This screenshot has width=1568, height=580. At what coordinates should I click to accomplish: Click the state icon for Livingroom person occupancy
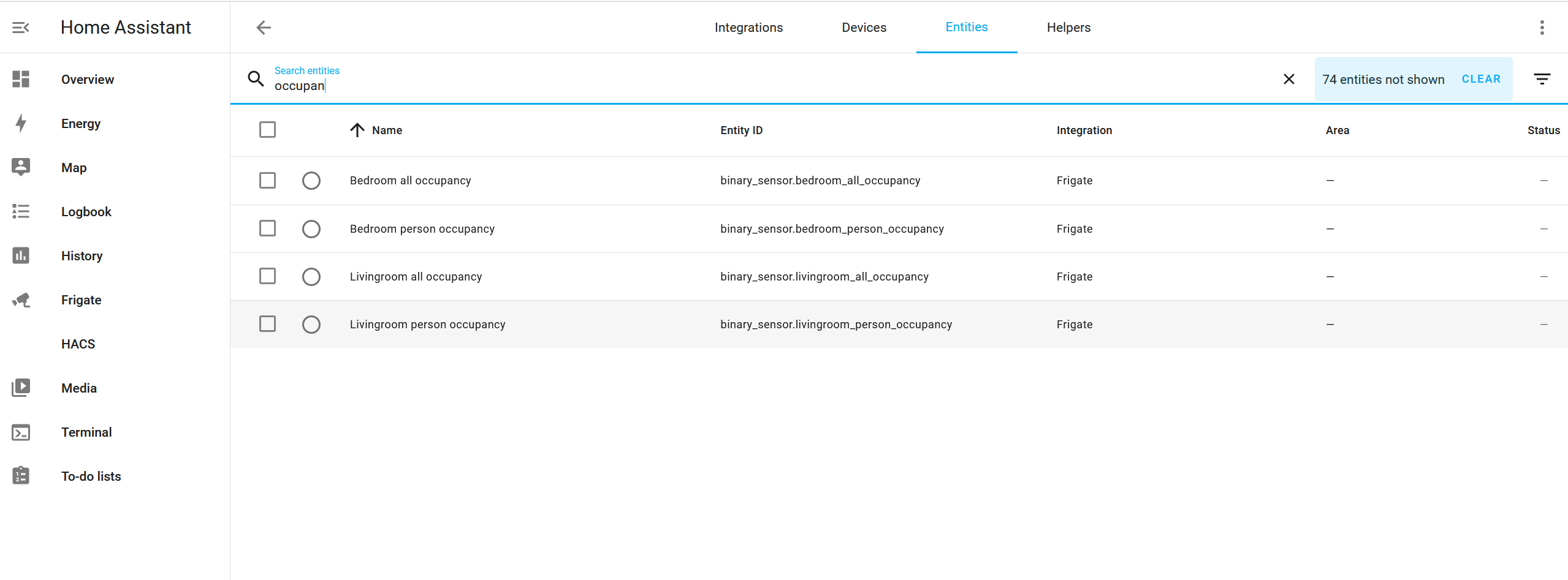coord(311,325)
